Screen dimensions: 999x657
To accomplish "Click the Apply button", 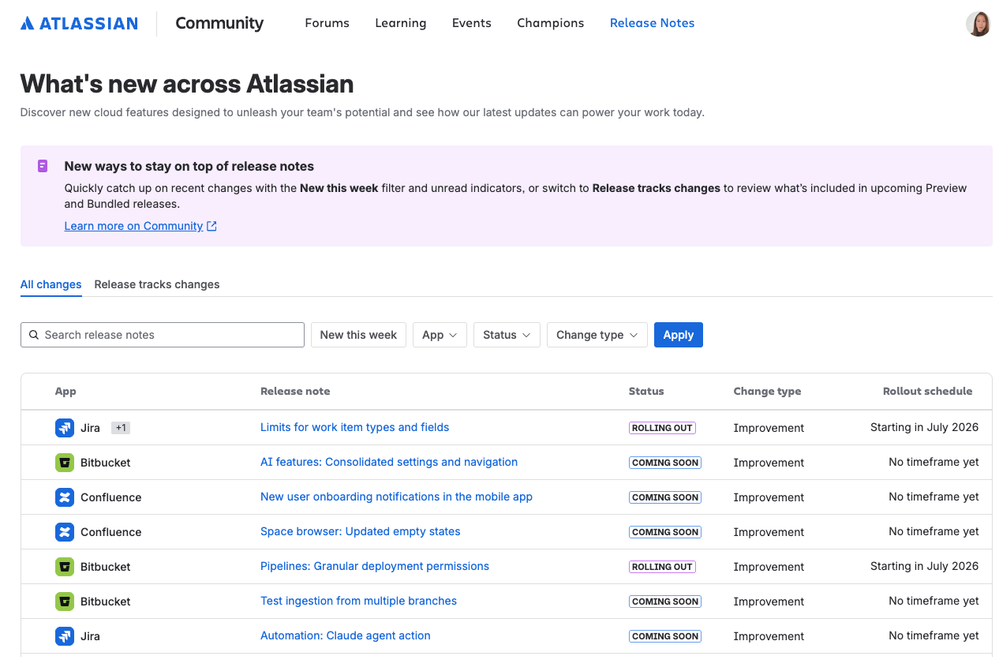I will (x=678, y=335).
